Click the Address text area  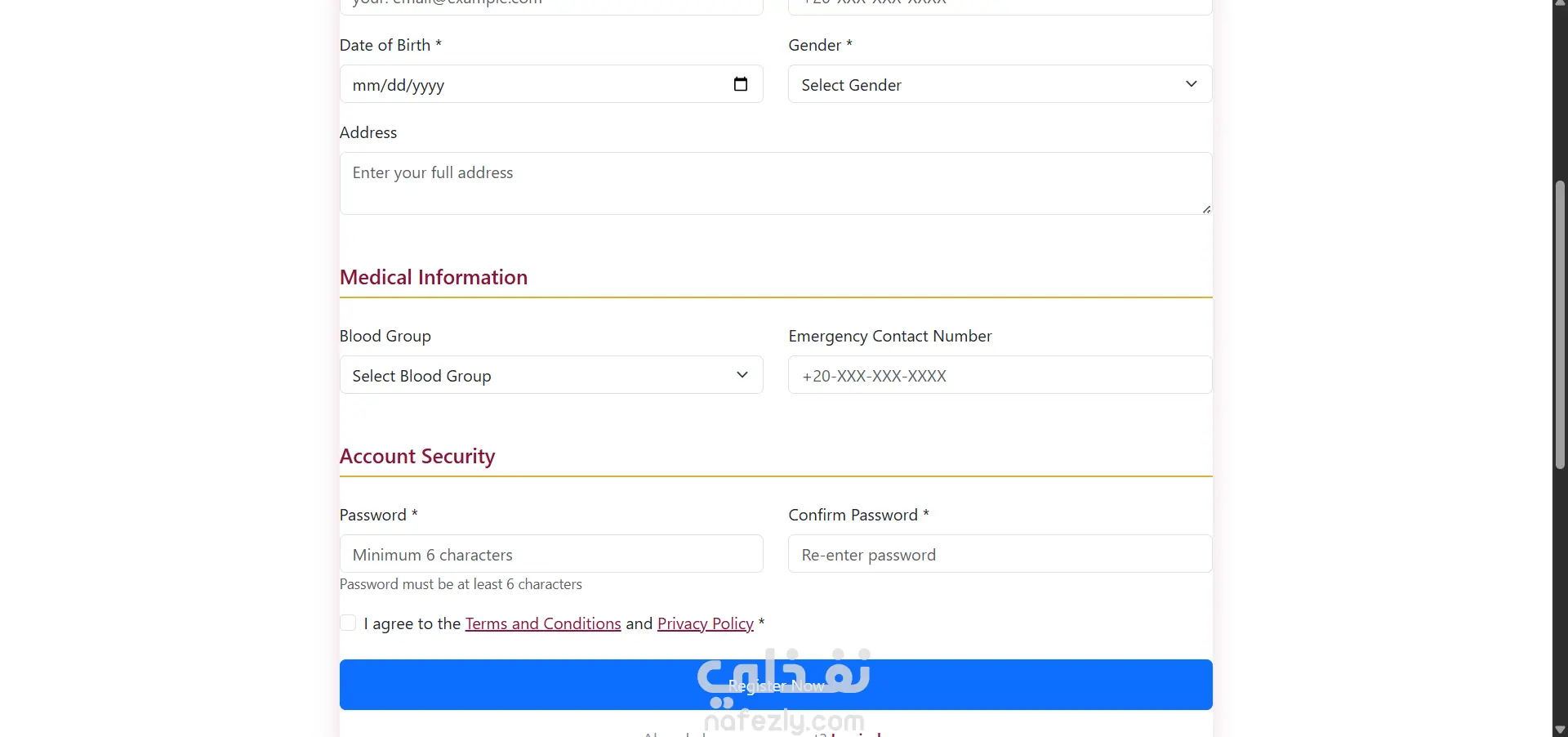coord(776,183)
